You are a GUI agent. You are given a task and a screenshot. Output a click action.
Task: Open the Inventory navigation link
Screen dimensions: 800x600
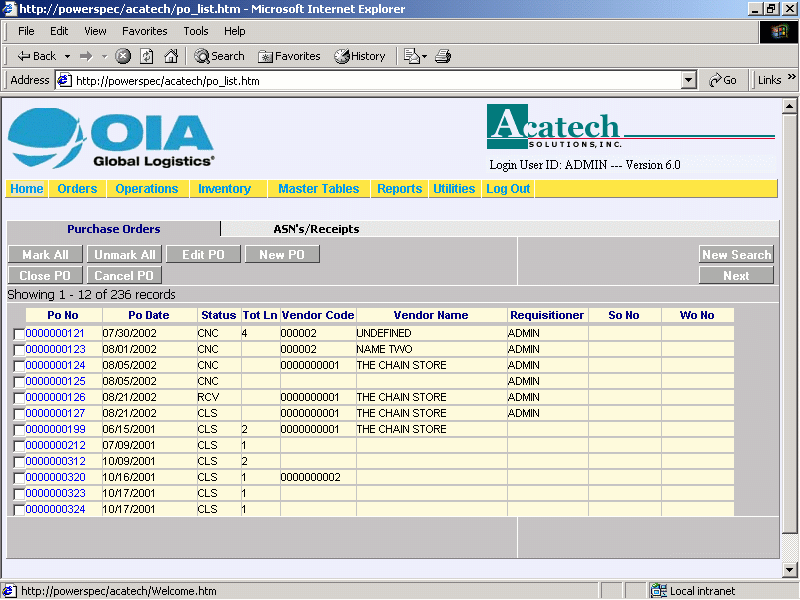tap(224, 189)
